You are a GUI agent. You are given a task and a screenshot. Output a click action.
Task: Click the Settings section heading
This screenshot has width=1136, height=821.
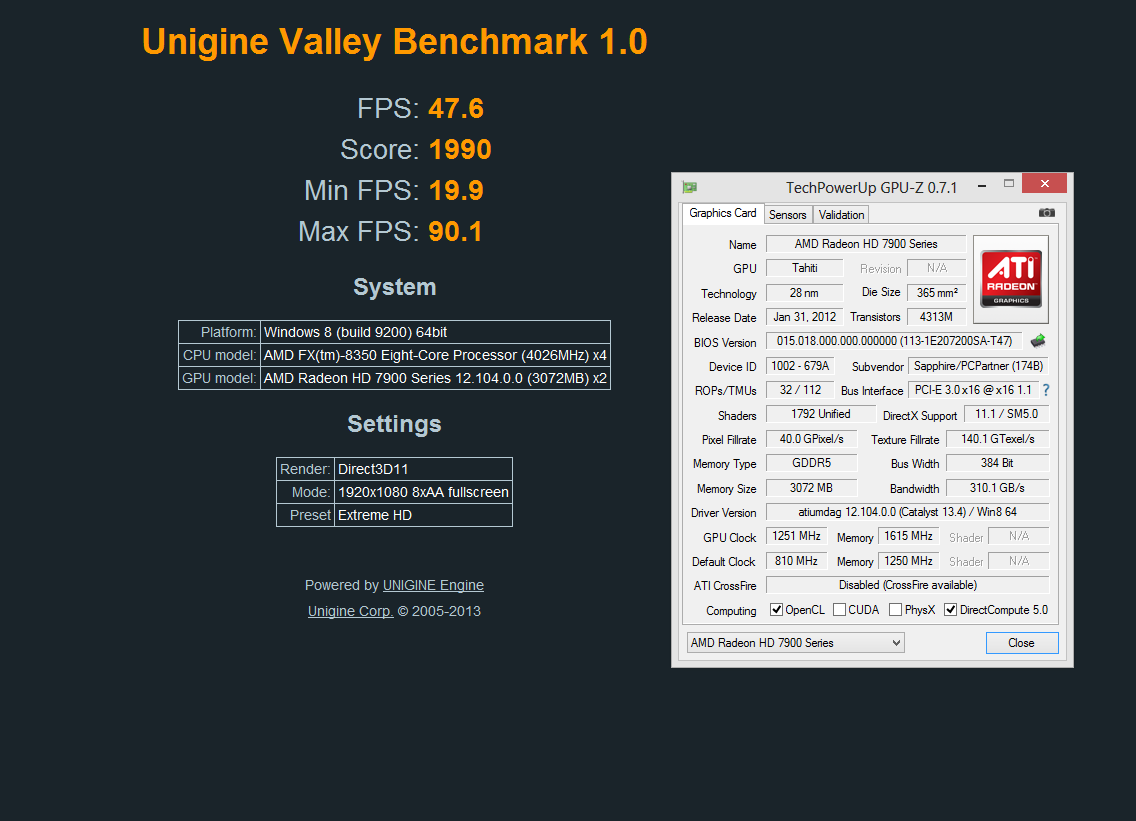[x=394, y=424]
